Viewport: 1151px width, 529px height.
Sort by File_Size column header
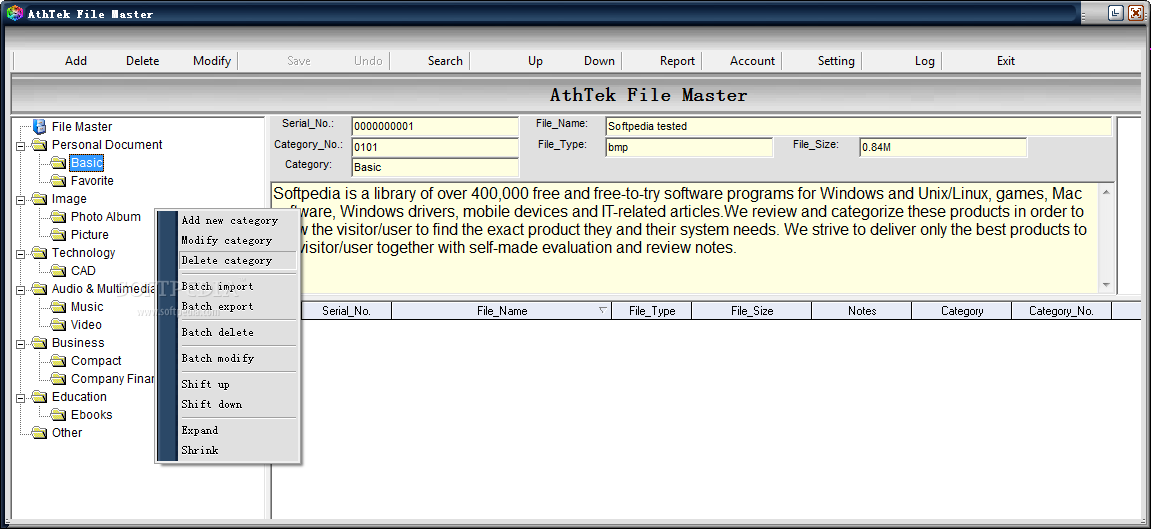click(x=752, y=311)
